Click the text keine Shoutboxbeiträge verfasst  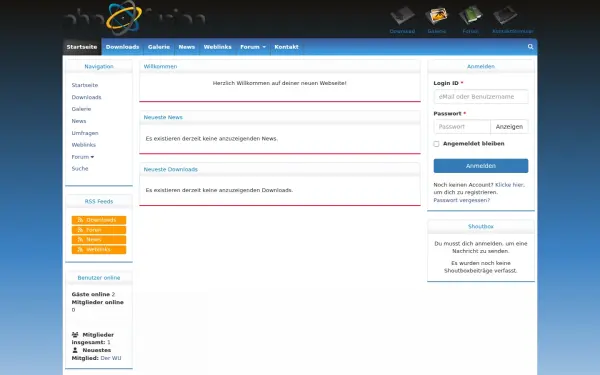(481, 267)
